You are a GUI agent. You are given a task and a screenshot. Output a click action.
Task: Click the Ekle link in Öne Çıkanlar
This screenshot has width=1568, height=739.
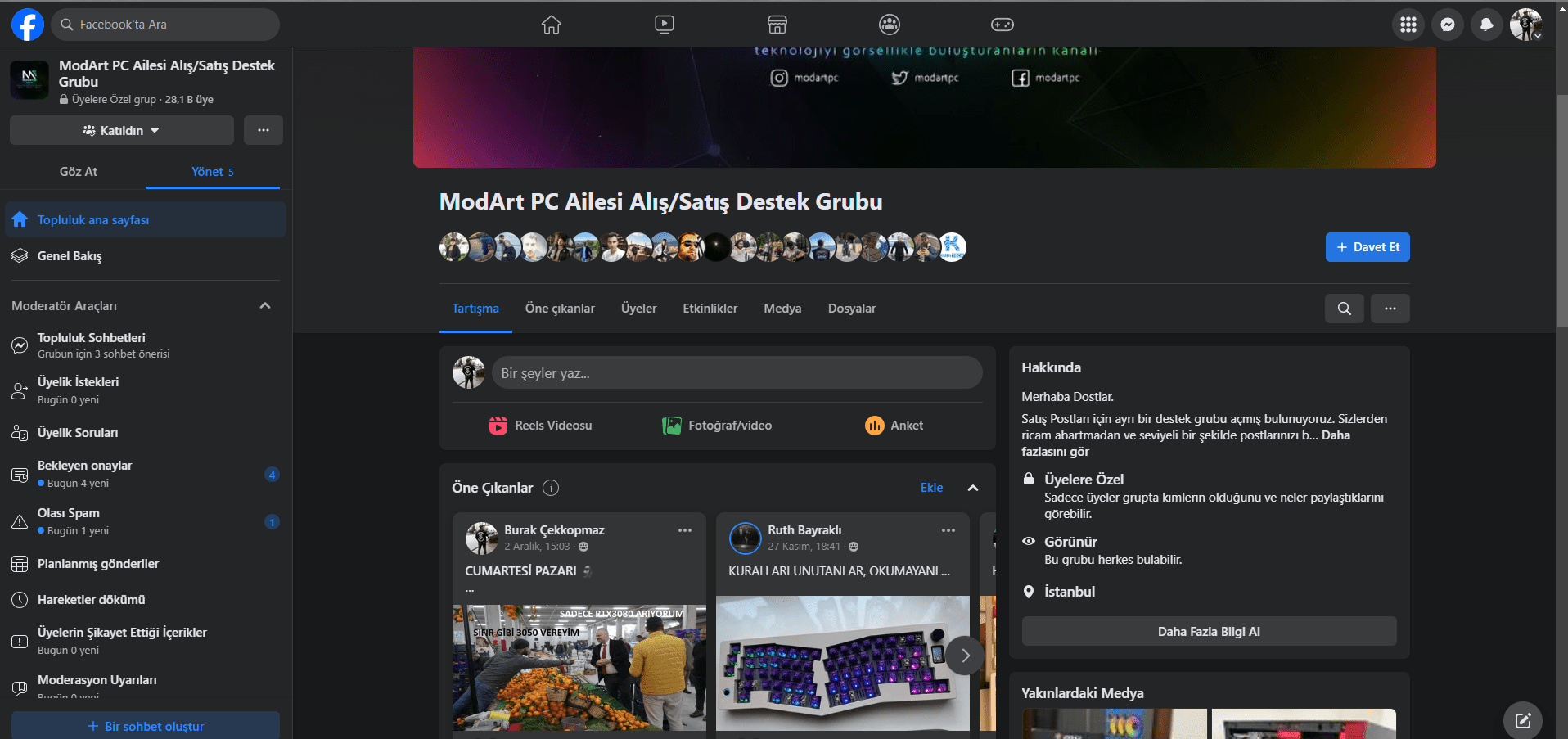pos(931,488)
